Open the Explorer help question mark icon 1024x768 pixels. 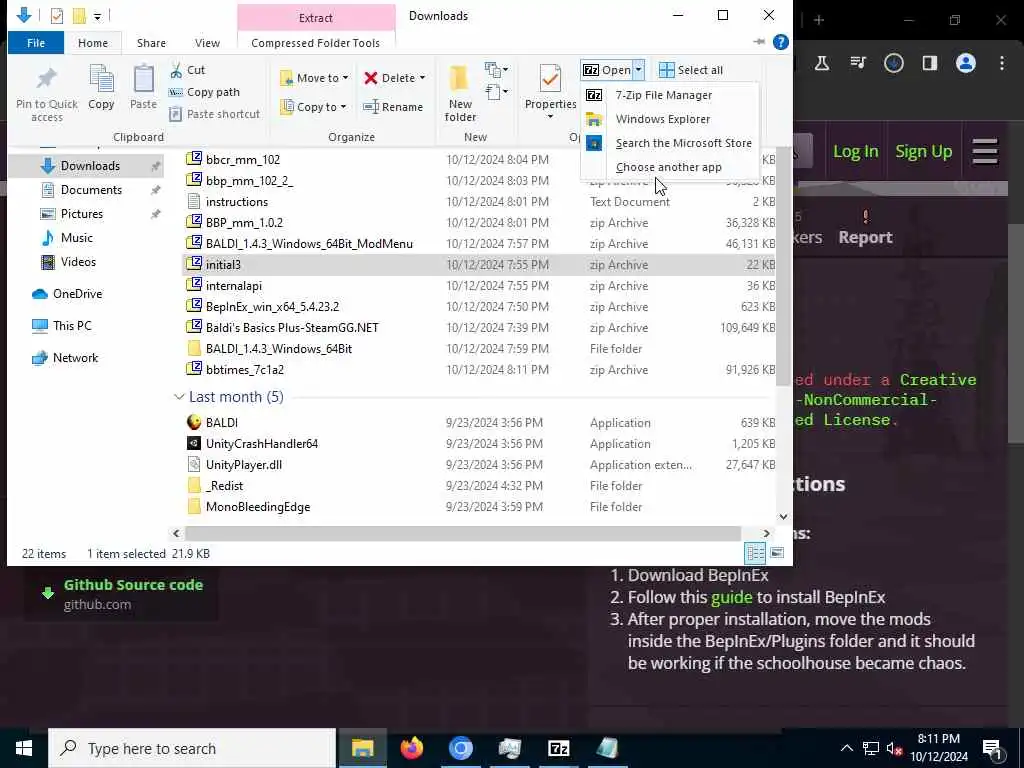click(780, 42)
